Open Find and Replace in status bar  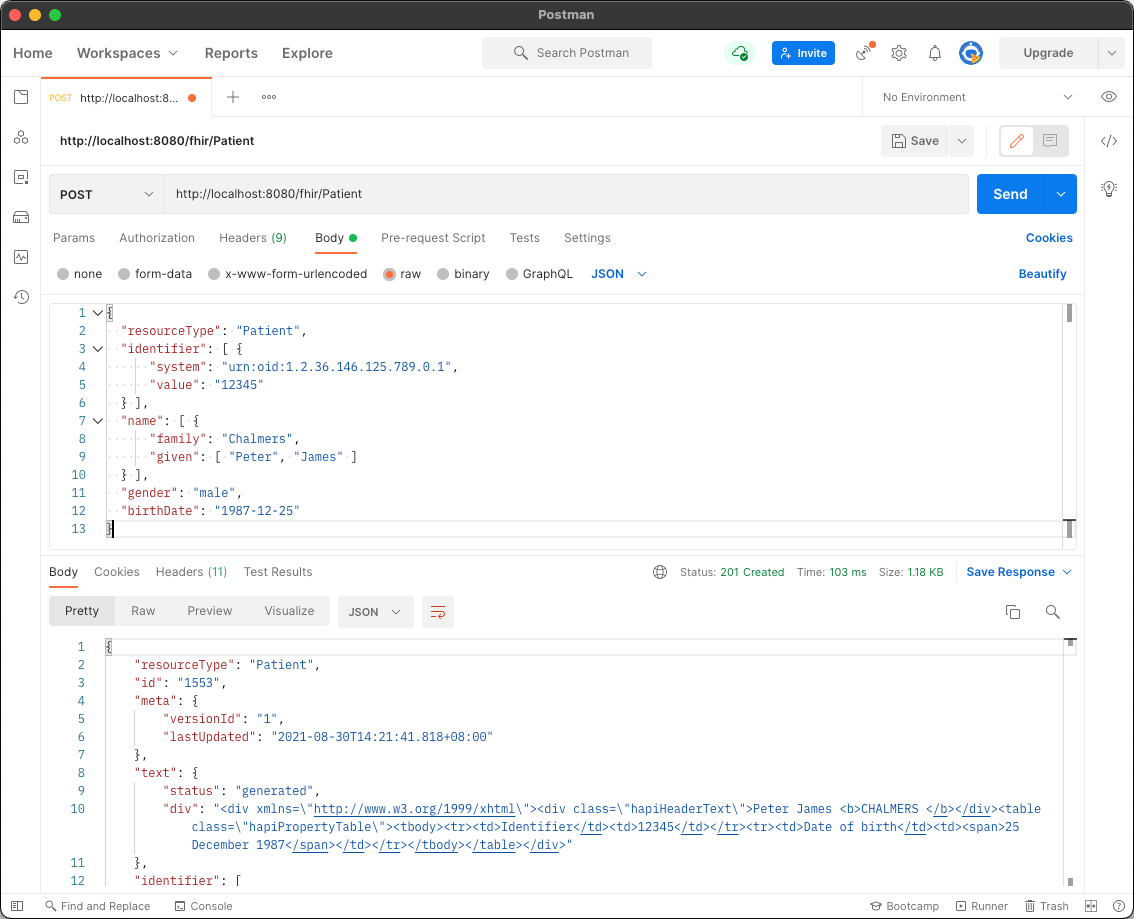[x=98, y=906]
